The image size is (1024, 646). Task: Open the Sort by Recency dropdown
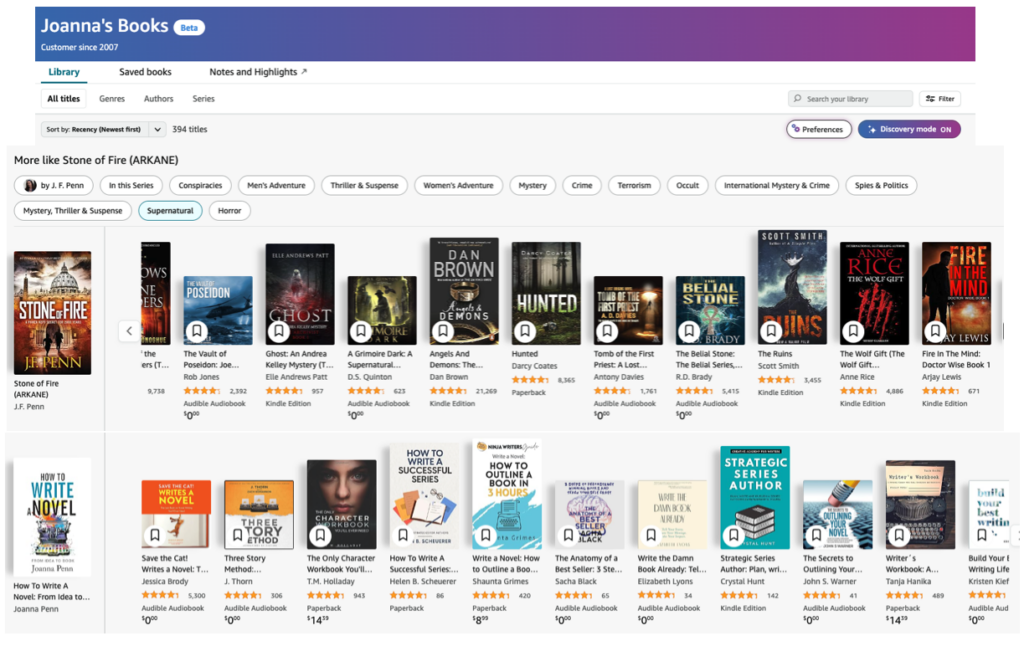(103, 129)
